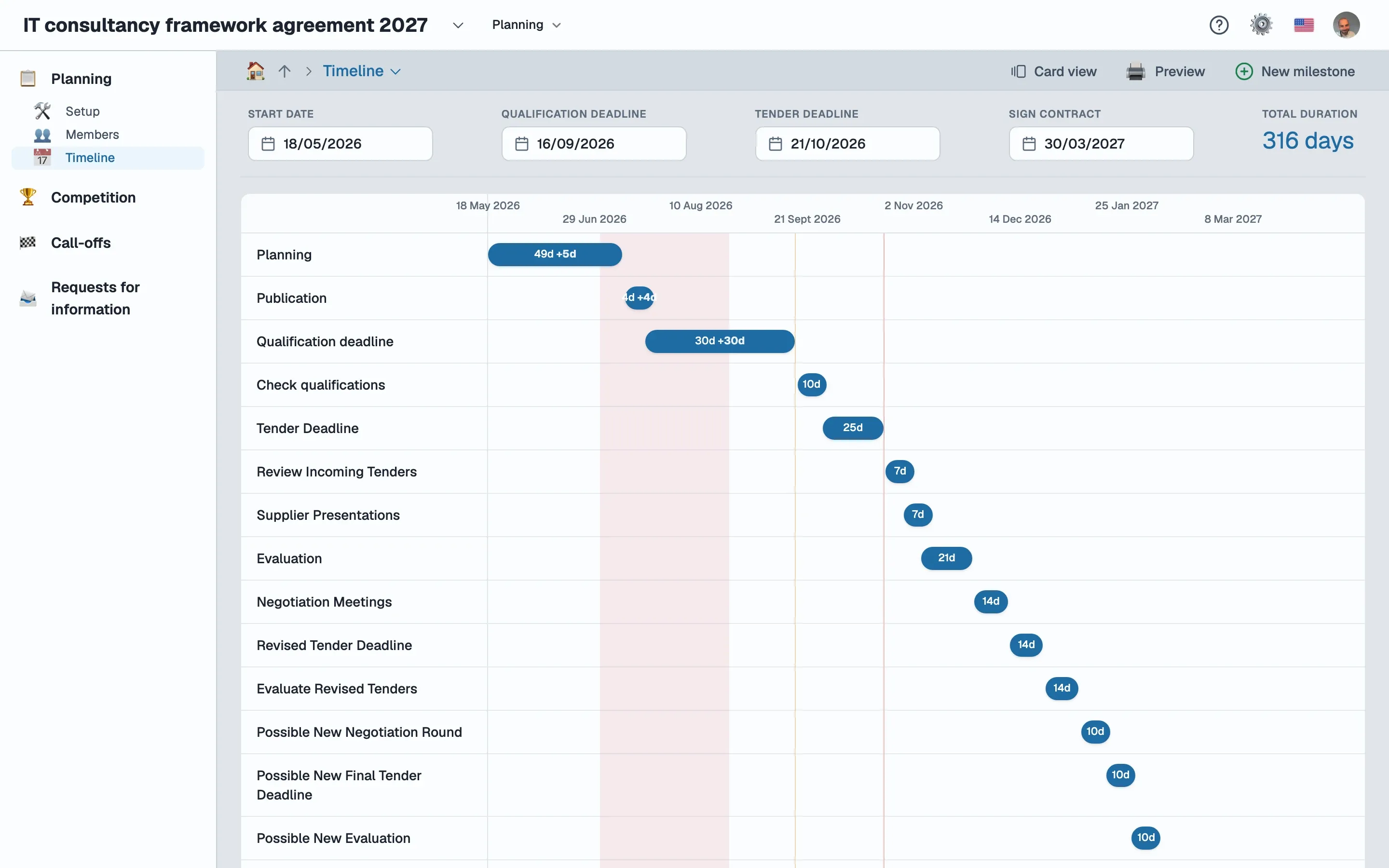Click the Call-offs checkered flag icon

click(27, 242)
